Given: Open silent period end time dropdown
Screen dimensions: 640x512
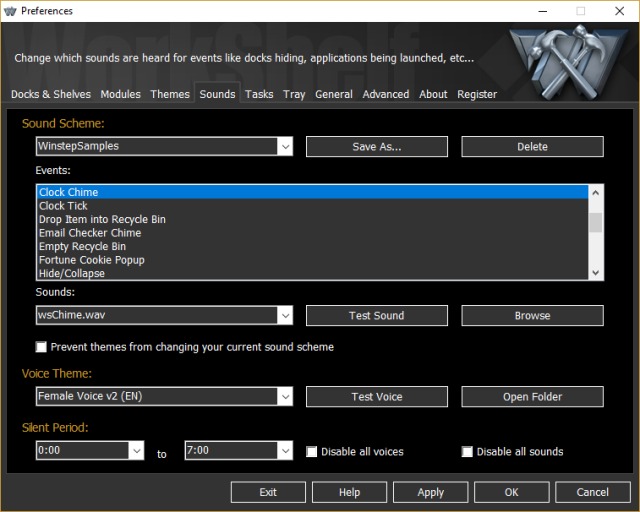Looking at the screenshot, I should click(x=284, y=451).
